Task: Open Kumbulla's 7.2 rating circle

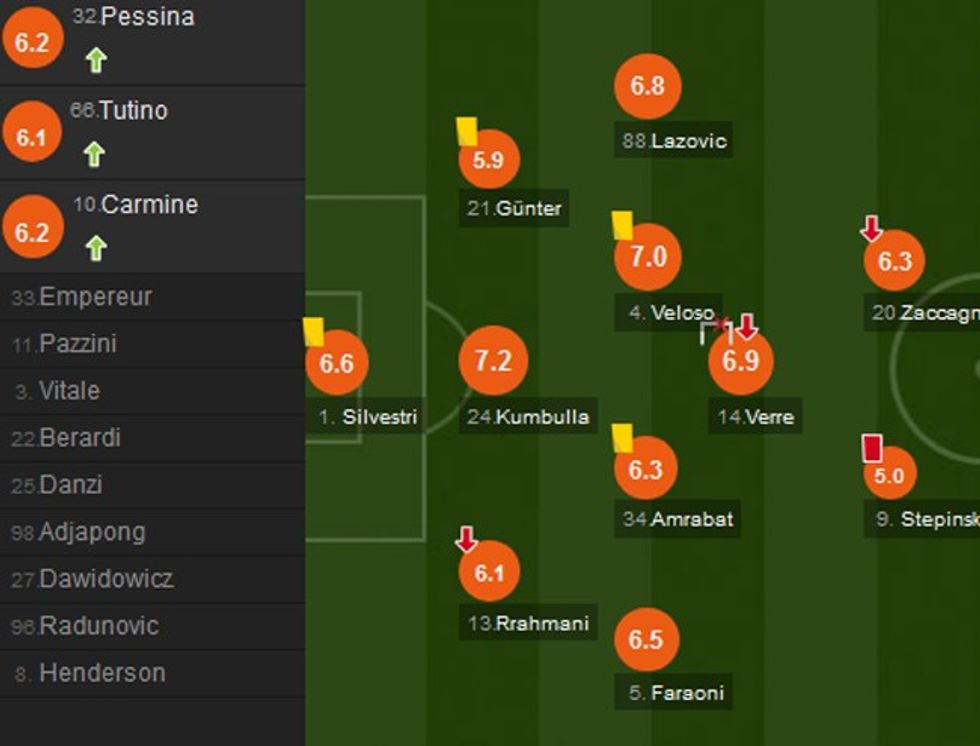Action: pos(493,361)
